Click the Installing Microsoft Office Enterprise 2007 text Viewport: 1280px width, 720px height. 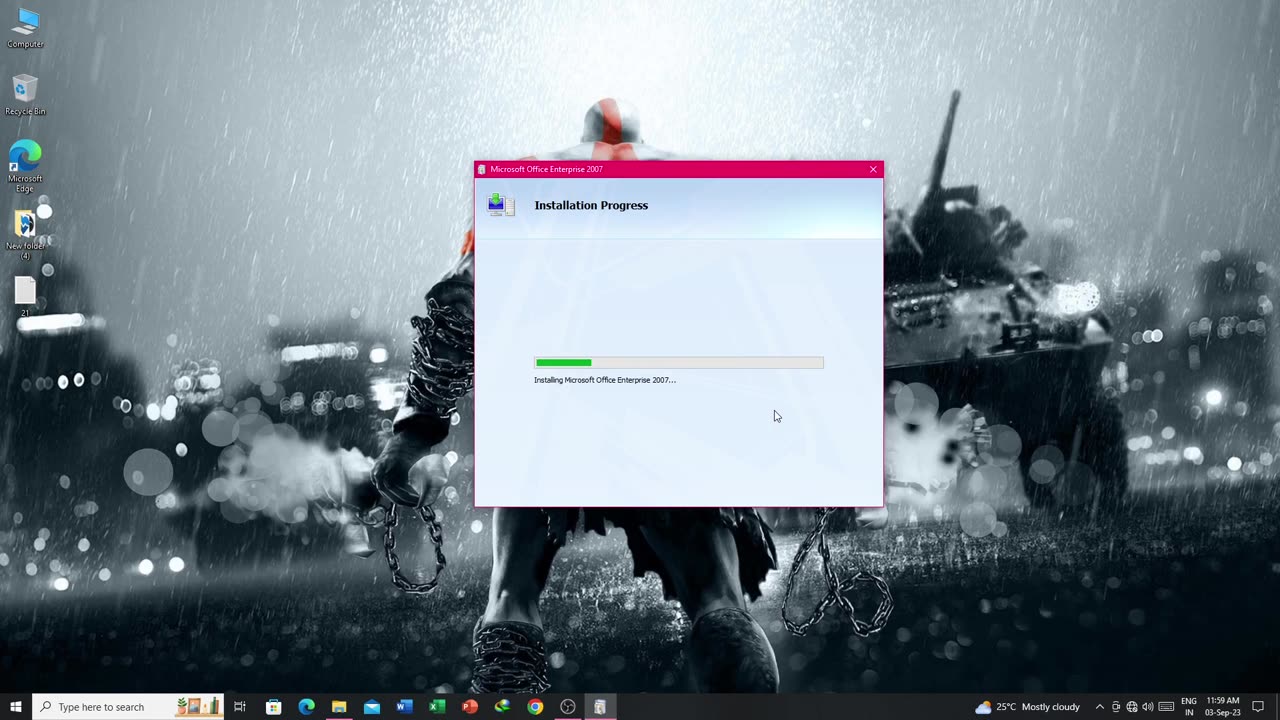tap(605, 380)
